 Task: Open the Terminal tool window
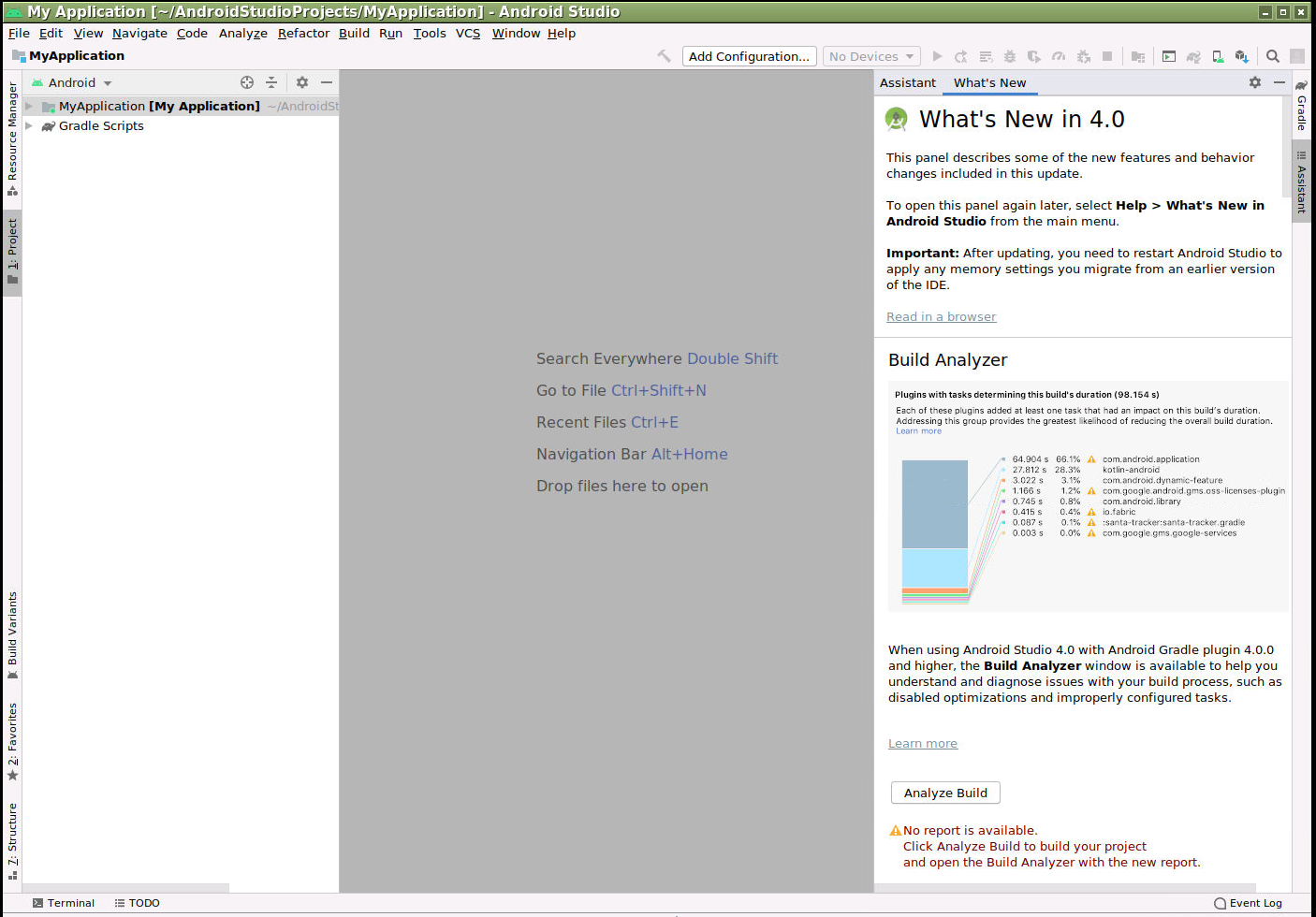pos(64,903)
